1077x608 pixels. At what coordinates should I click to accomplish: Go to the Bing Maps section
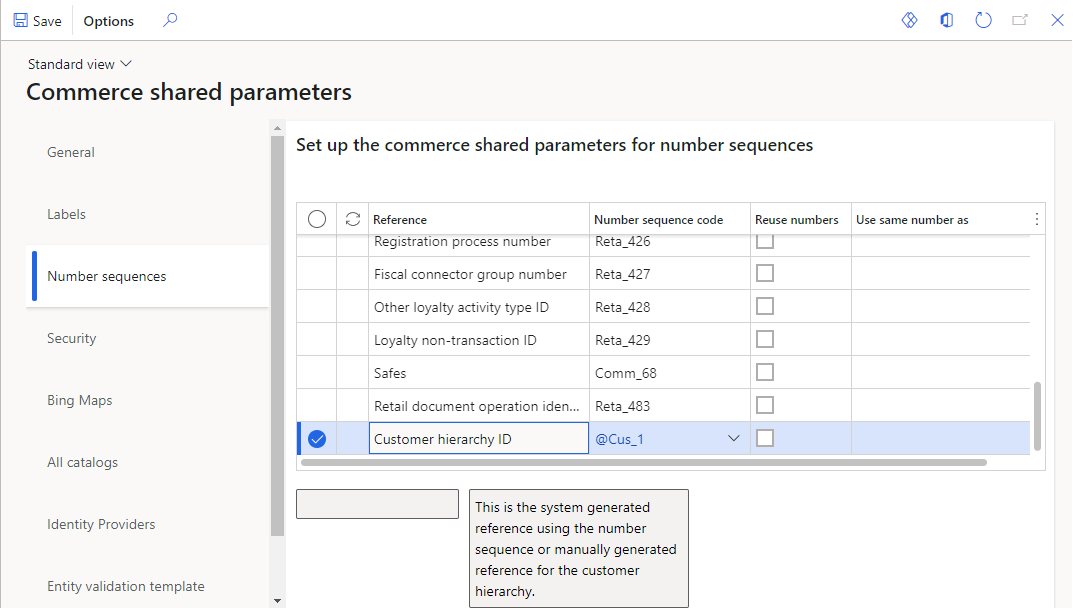pos(79,400)
